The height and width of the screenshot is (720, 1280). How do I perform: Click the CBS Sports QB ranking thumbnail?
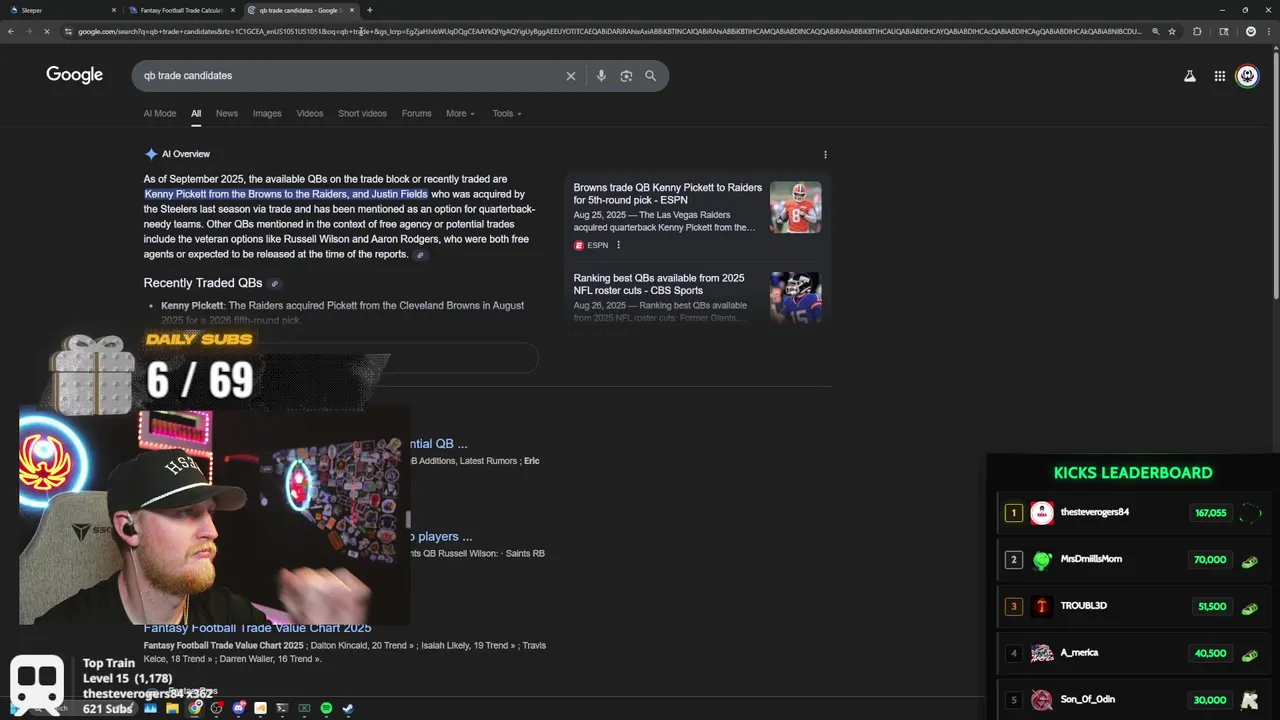click(796, 297)
